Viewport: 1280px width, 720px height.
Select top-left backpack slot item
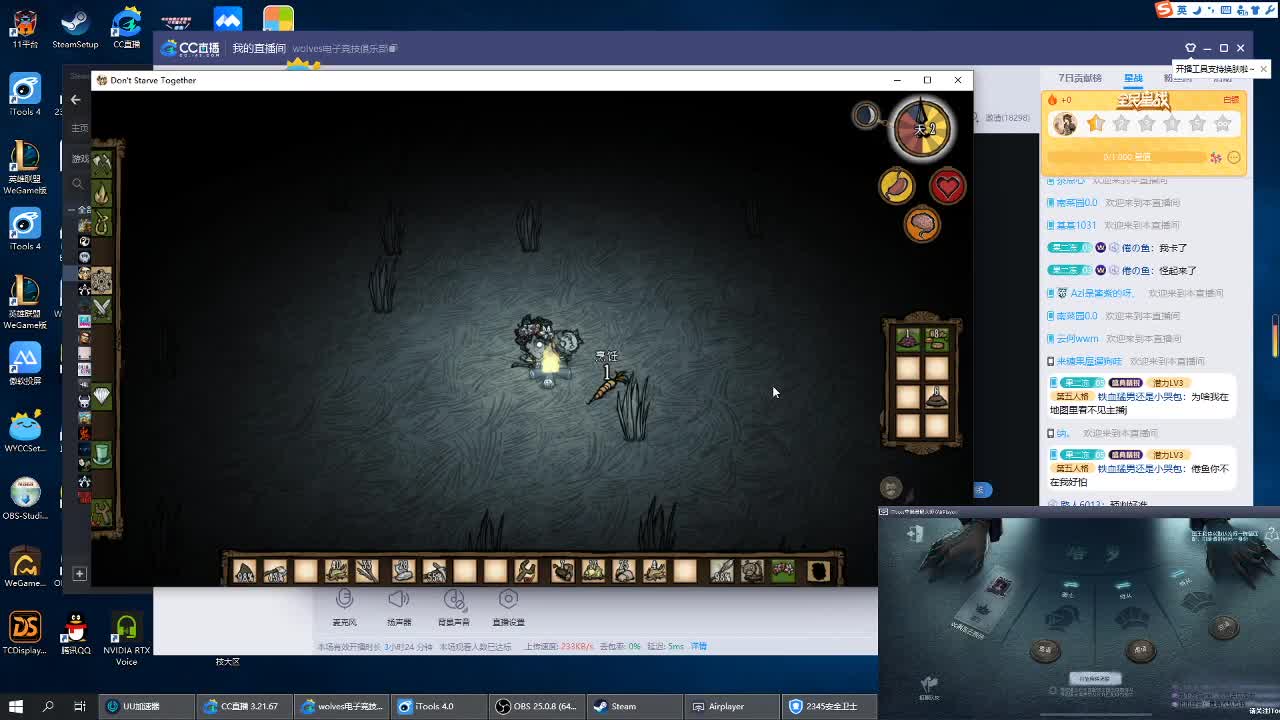pos(907,340)
